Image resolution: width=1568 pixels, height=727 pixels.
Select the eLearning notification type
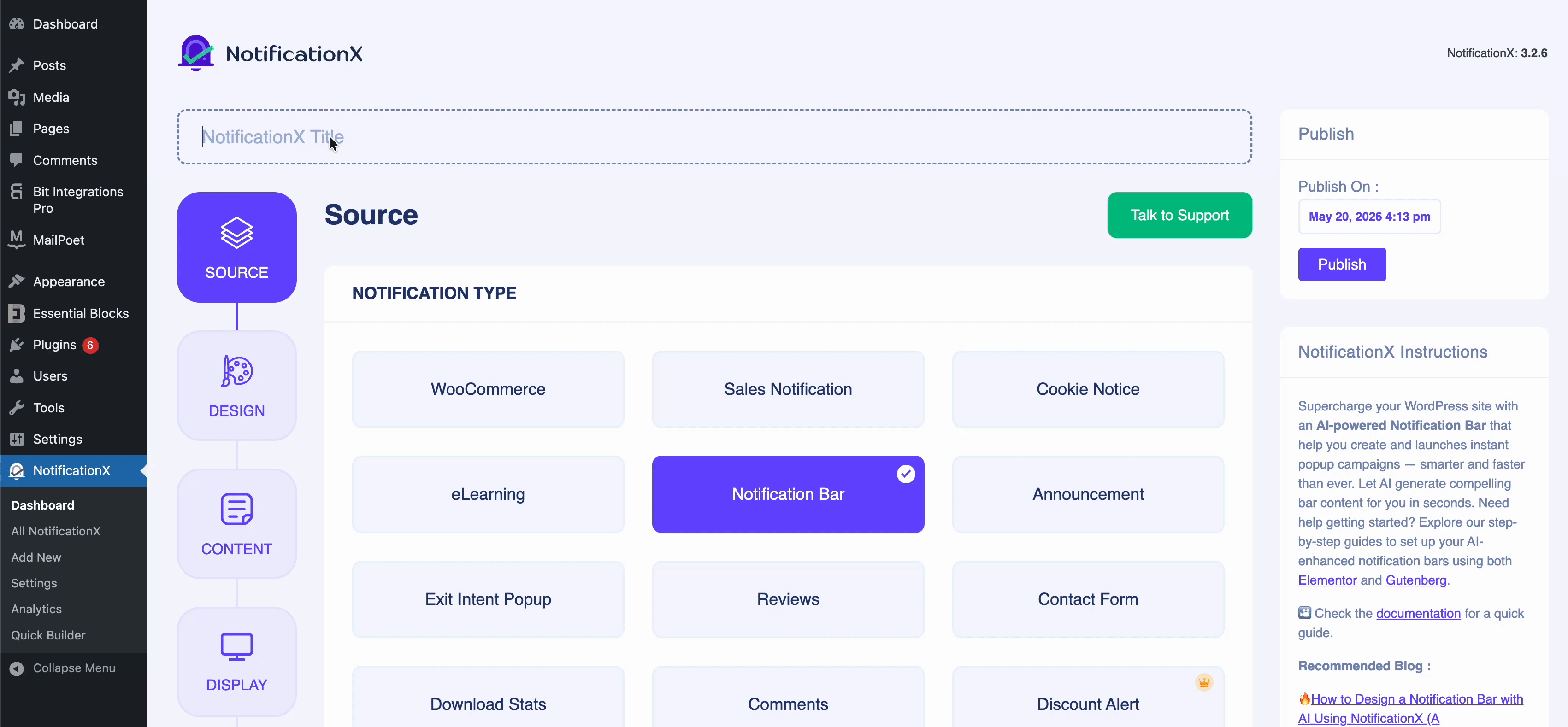488,495
